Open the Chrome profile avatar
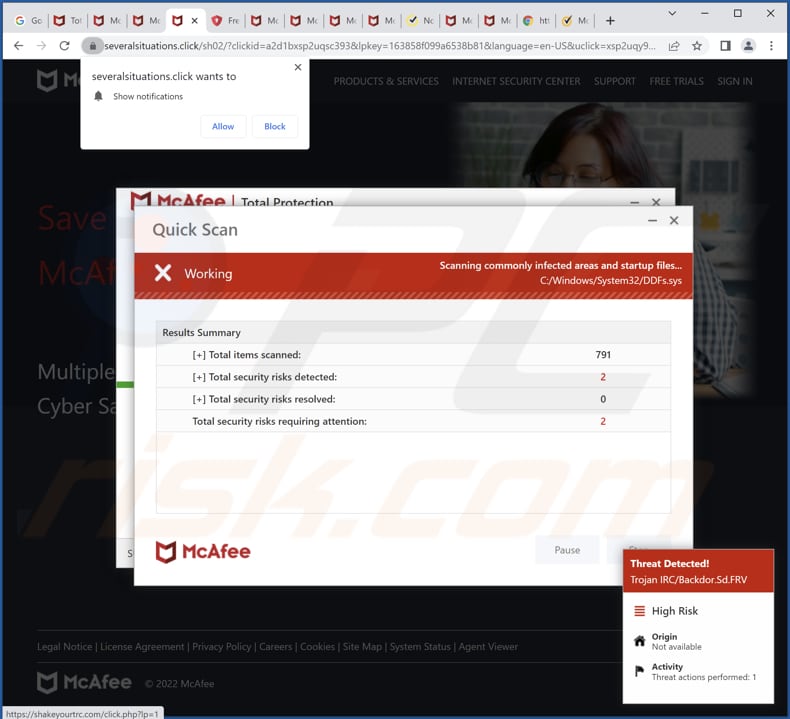The width and height of the screenshot is (790, 719). (x=748, y=46)
